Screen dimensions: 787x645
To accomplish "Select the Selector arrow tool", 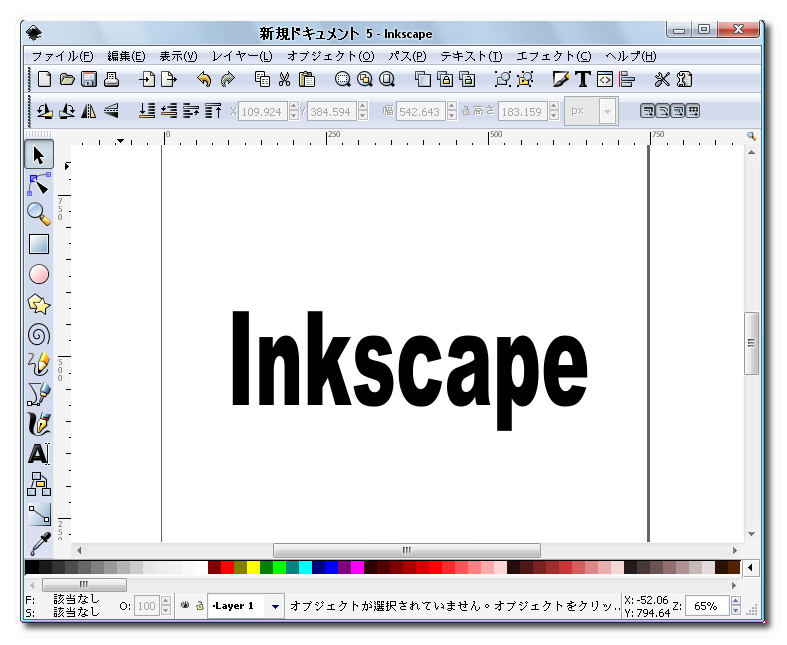I will (x=39, y=155).
